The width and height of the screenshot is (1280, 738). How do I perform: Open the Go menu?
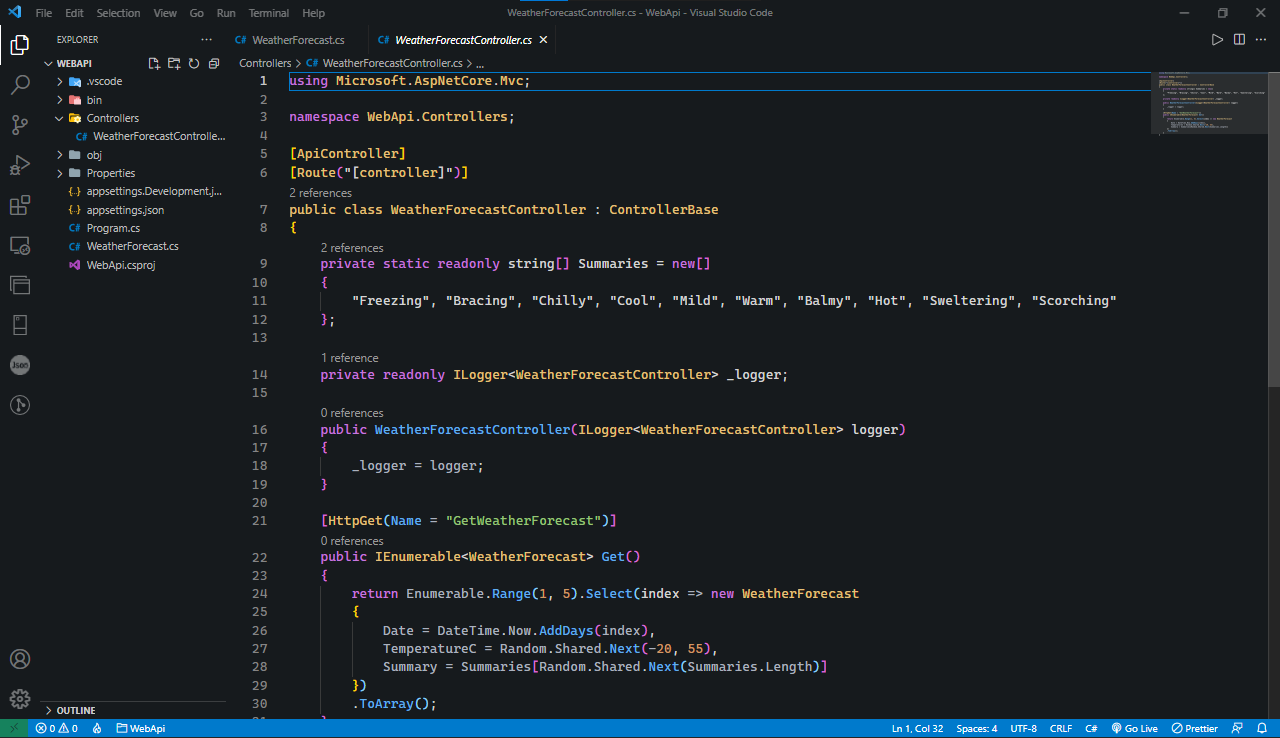point(197,13)
